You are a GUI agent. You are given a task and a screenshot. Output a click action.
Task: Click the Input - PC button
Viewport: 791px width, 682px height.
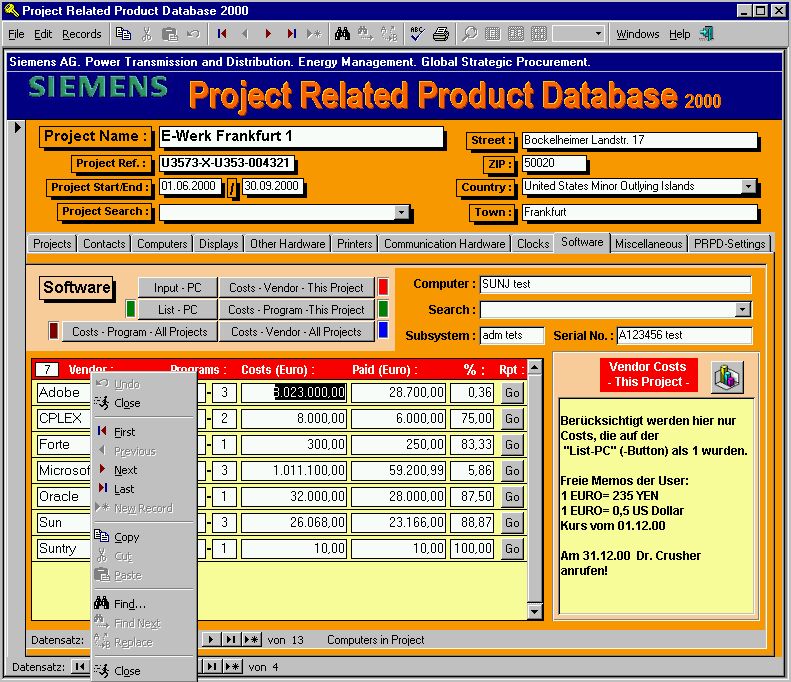click(x=178, y=288)
